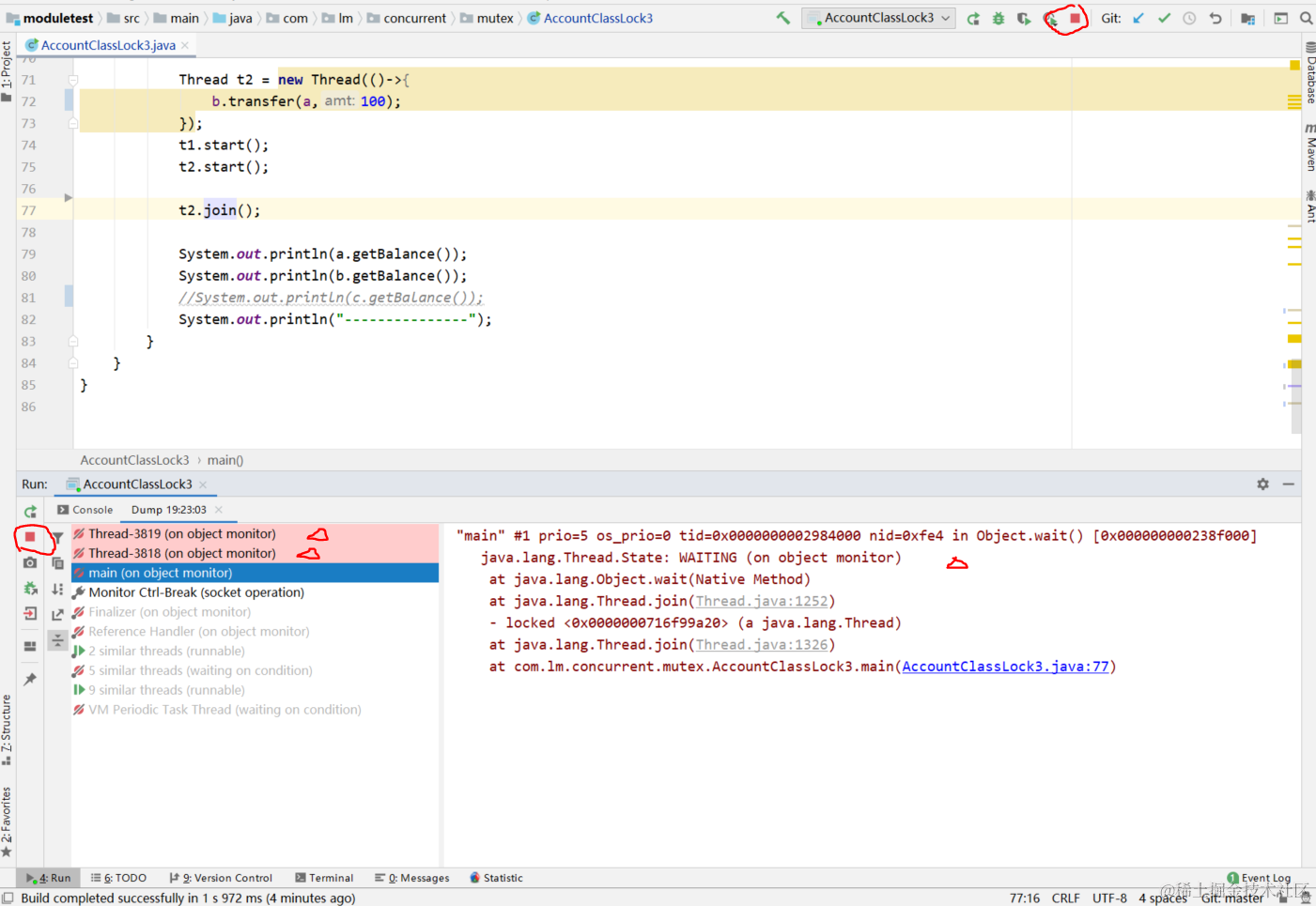Toggle merge identical stacktraces button

(57, 640)
